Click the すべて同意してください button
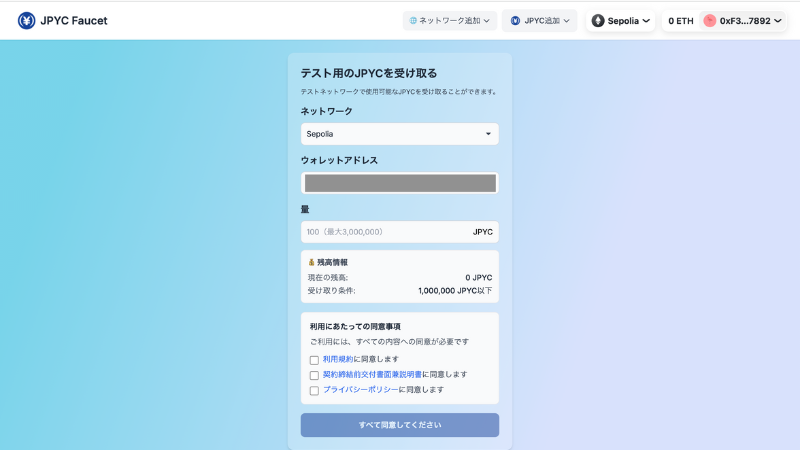Viewport: 800px width, 450px height. coord(399,425)
